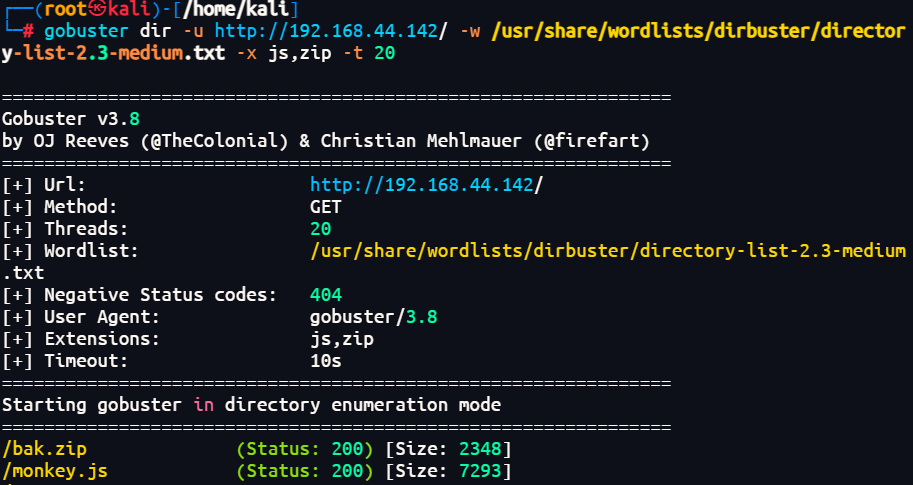Click the Status 200 text for monkey.js
This screenshot has height=485, width=913.
pyautogui.click(x=305, y=469)
